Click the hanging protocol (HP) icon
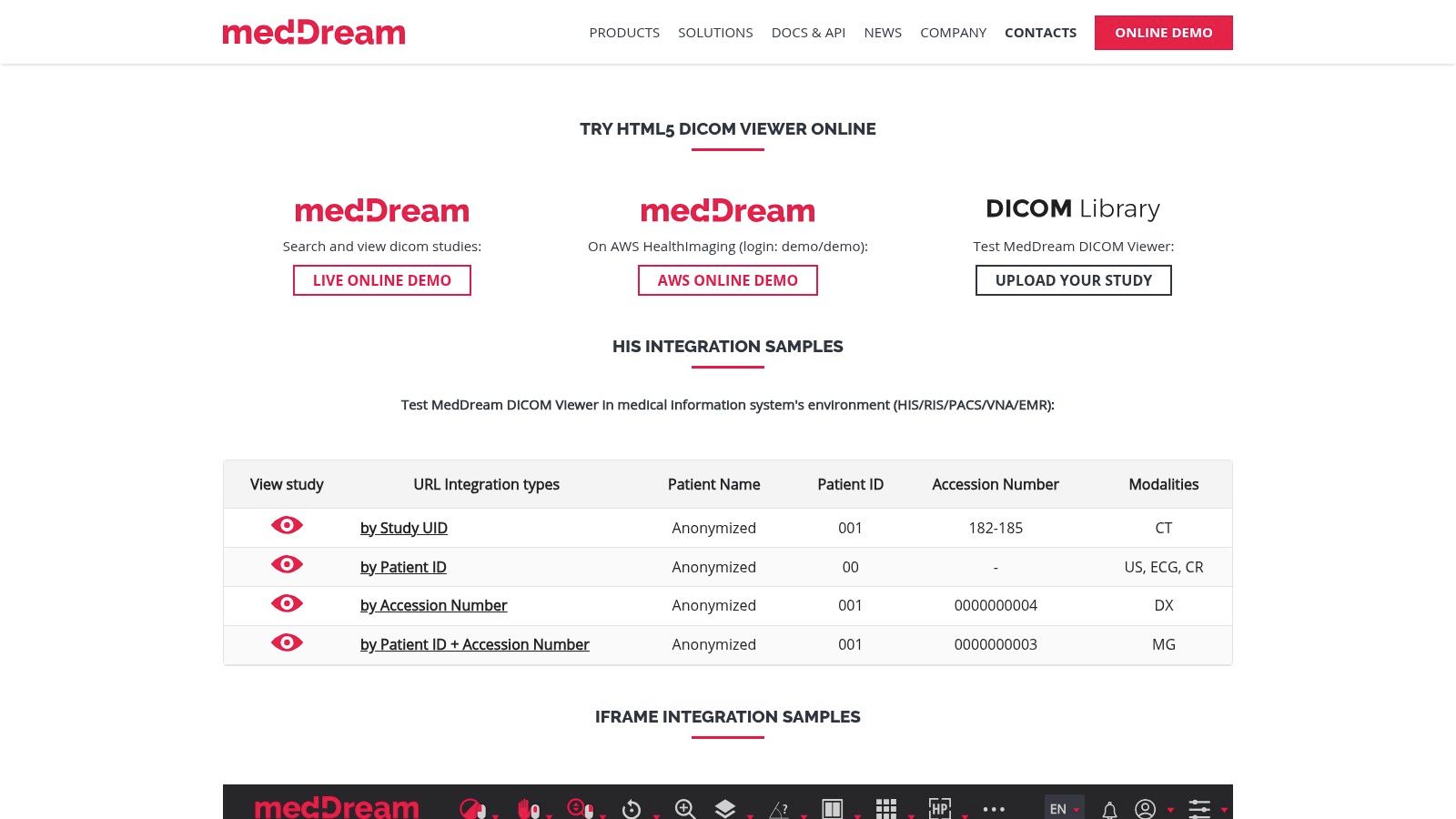This screenshot has width=1456, height=819. (940, 807)
